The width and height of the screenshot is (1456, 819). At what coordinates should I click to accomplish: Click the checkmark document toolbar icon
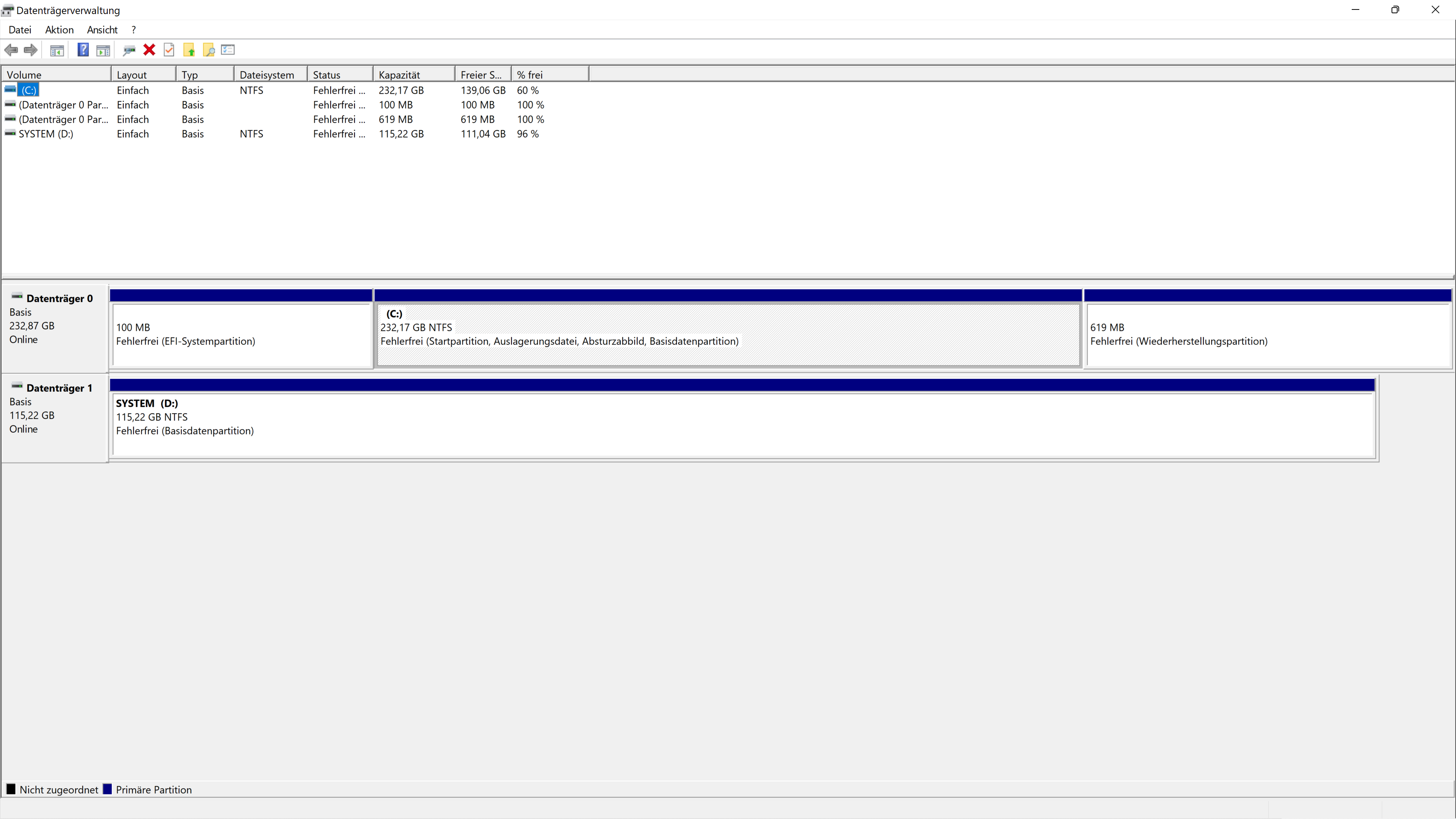tap(169, 50)
